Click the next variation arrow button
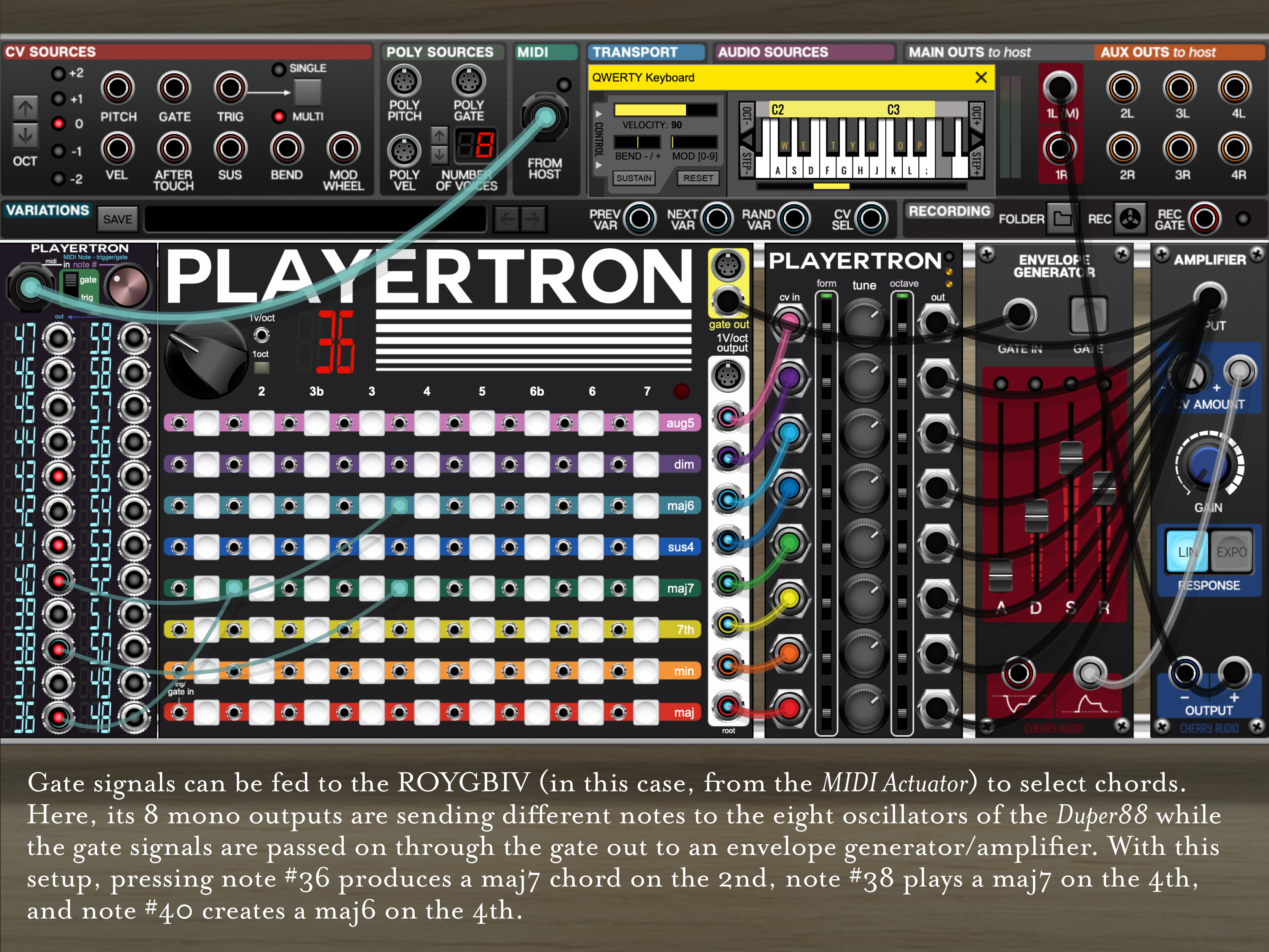Screen dimensions: 1269x952 (533, 219)
